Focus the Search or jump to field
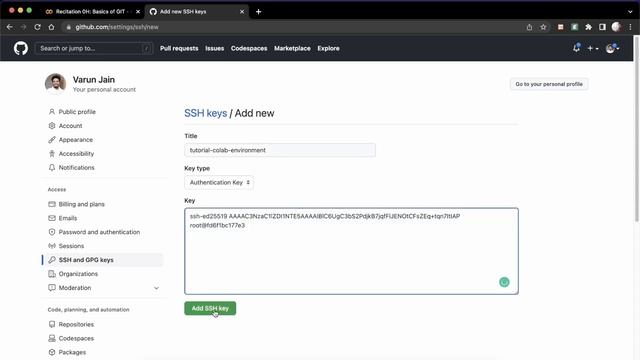The width and height of the screenshot is (640, 360). tap(94, 48)
